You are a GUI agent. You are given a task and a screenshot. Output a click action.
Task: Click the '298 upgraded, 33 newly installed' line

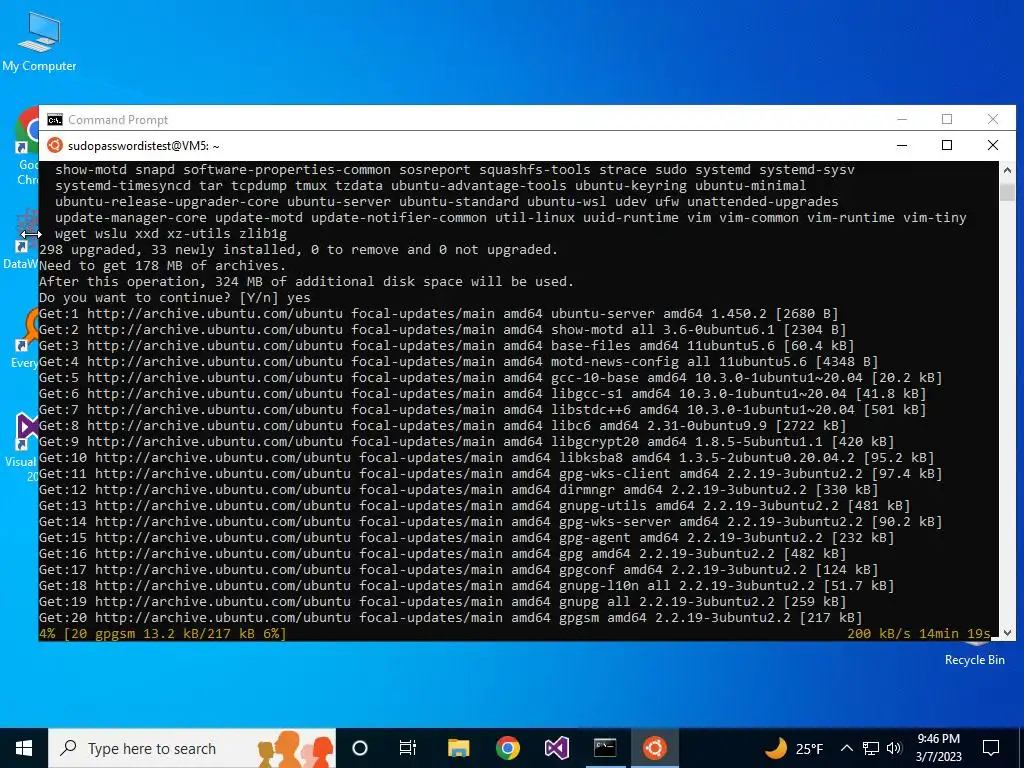(x=298, y=249)
